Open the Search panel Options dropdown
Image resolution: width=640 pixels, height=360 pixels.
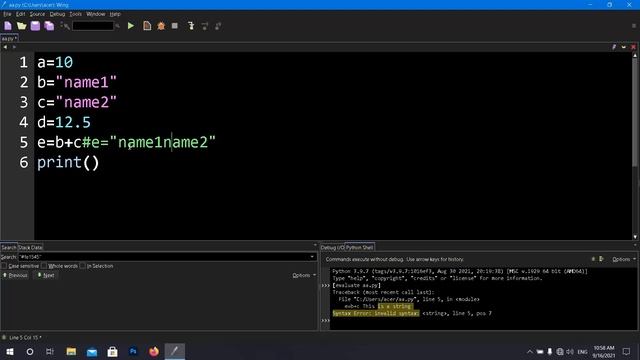(x=304, y=276)
